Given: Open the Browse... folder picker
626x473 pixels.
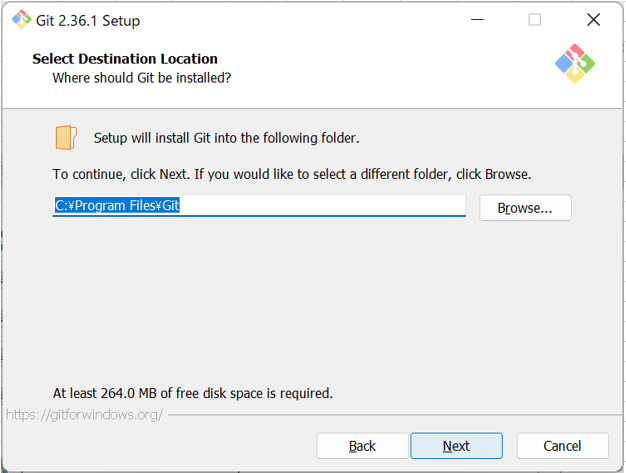Looking at the screenshot, I should [x=525, y=208].
